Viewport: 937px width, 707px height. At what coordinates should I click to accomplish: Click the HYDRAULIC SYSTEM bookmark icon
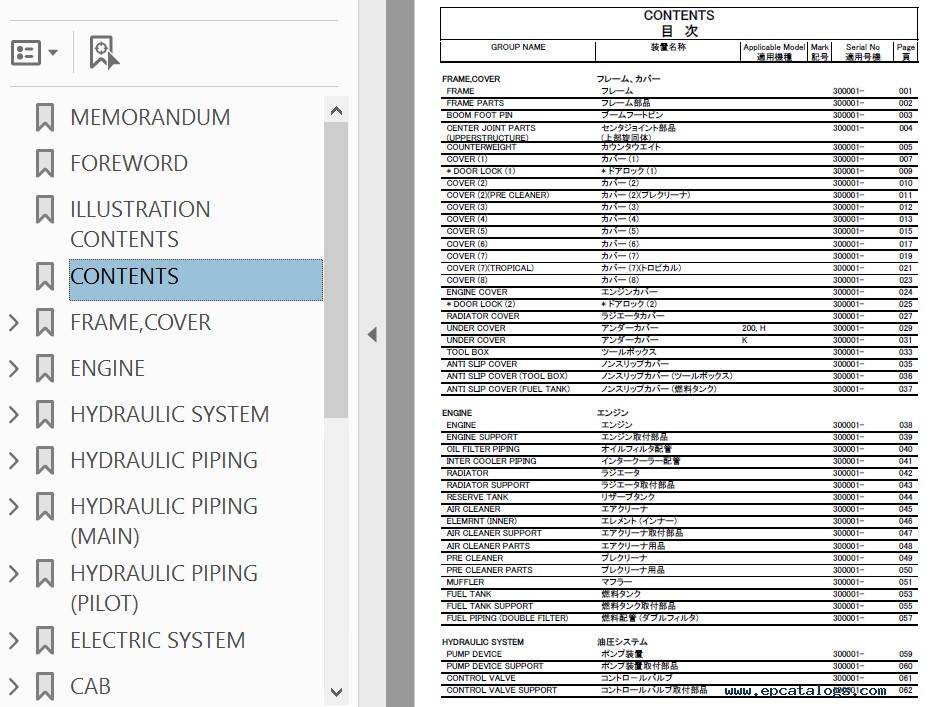coord(45,414)
